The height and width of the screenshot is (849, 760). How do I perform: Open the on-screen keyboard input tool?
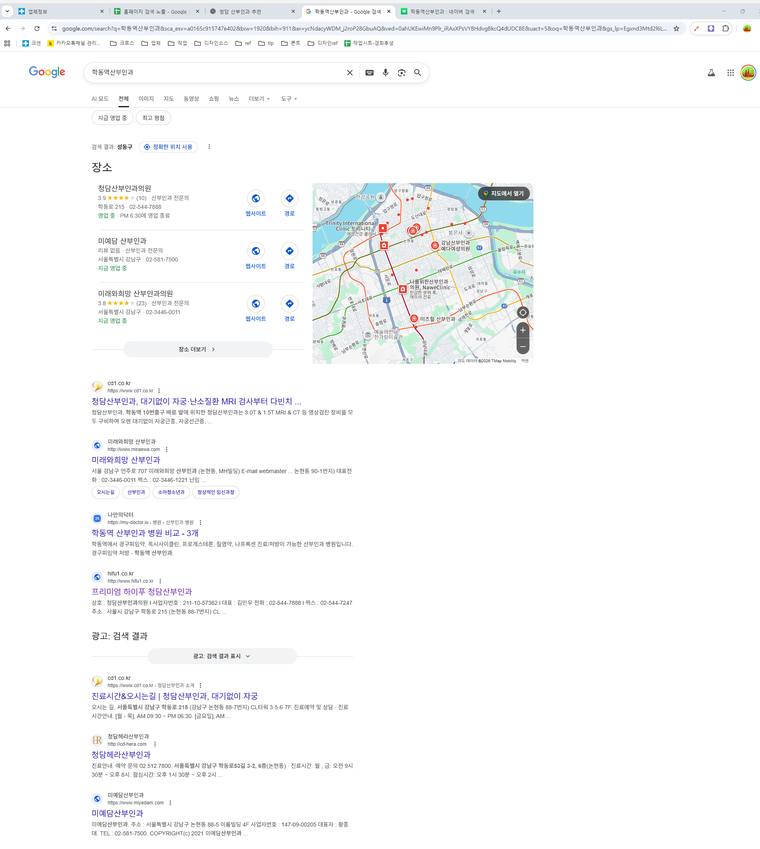coord(369,73)
